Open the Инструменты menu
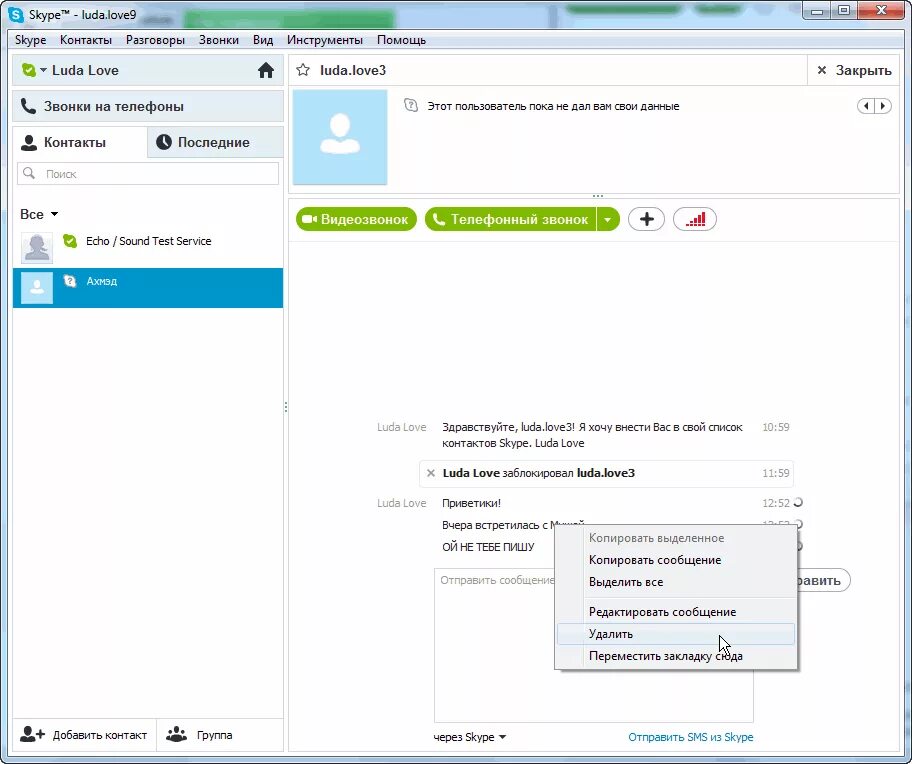Image resolution: width=912 pixels, height=764 pixels. tap(325, 40)
